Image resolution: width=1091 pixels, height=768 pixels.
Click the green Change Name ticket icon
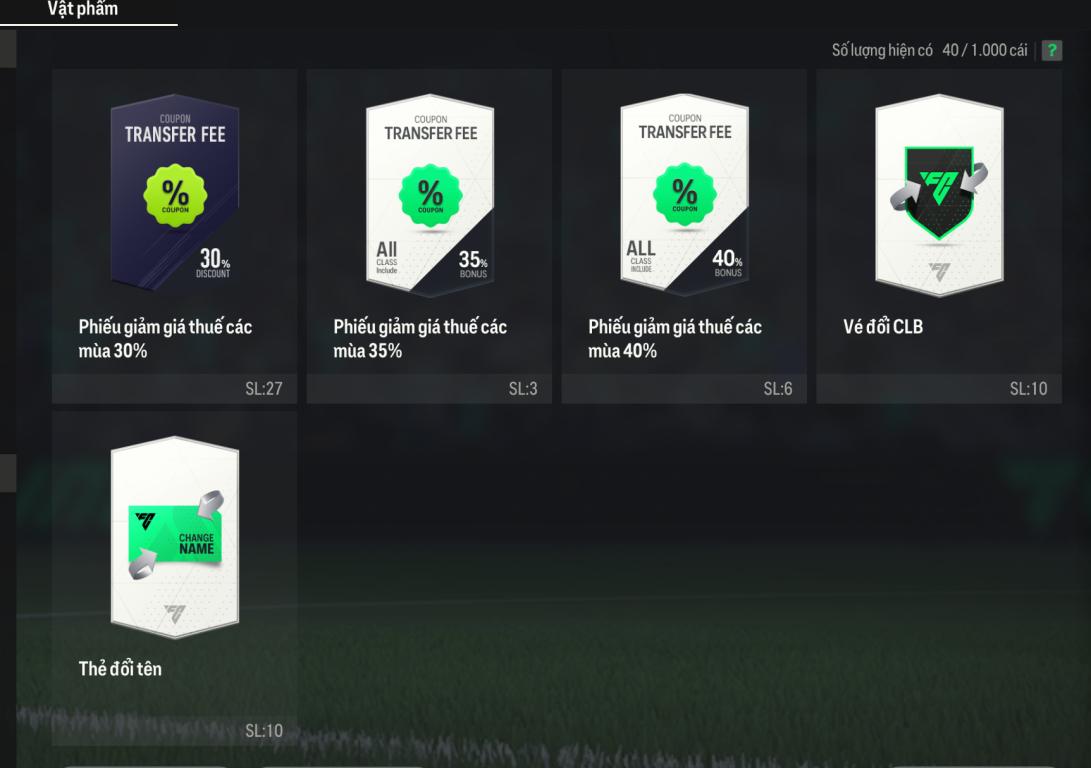click(175, 534)
